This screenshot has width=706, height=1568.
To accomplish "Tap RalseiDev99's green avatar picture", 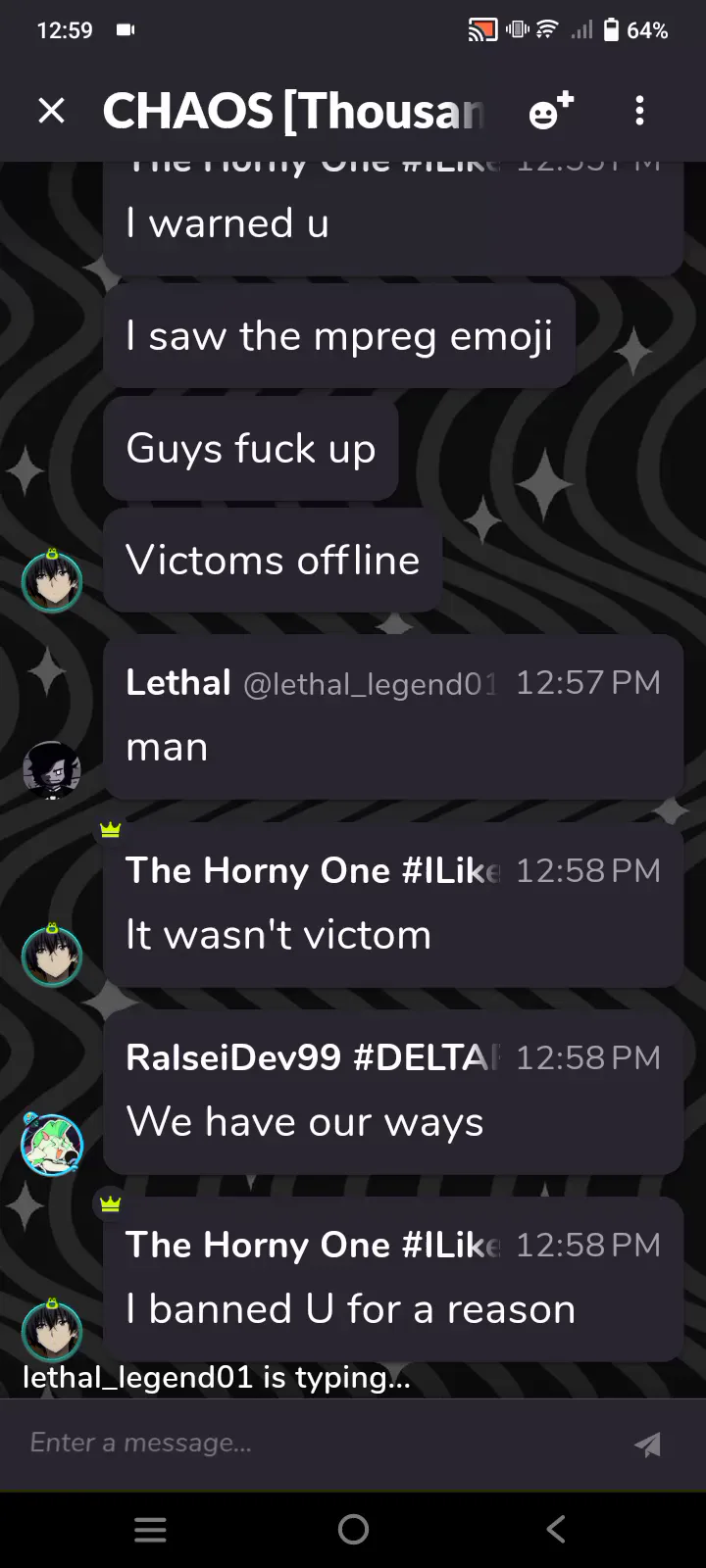I will [x=52, y=1145].
